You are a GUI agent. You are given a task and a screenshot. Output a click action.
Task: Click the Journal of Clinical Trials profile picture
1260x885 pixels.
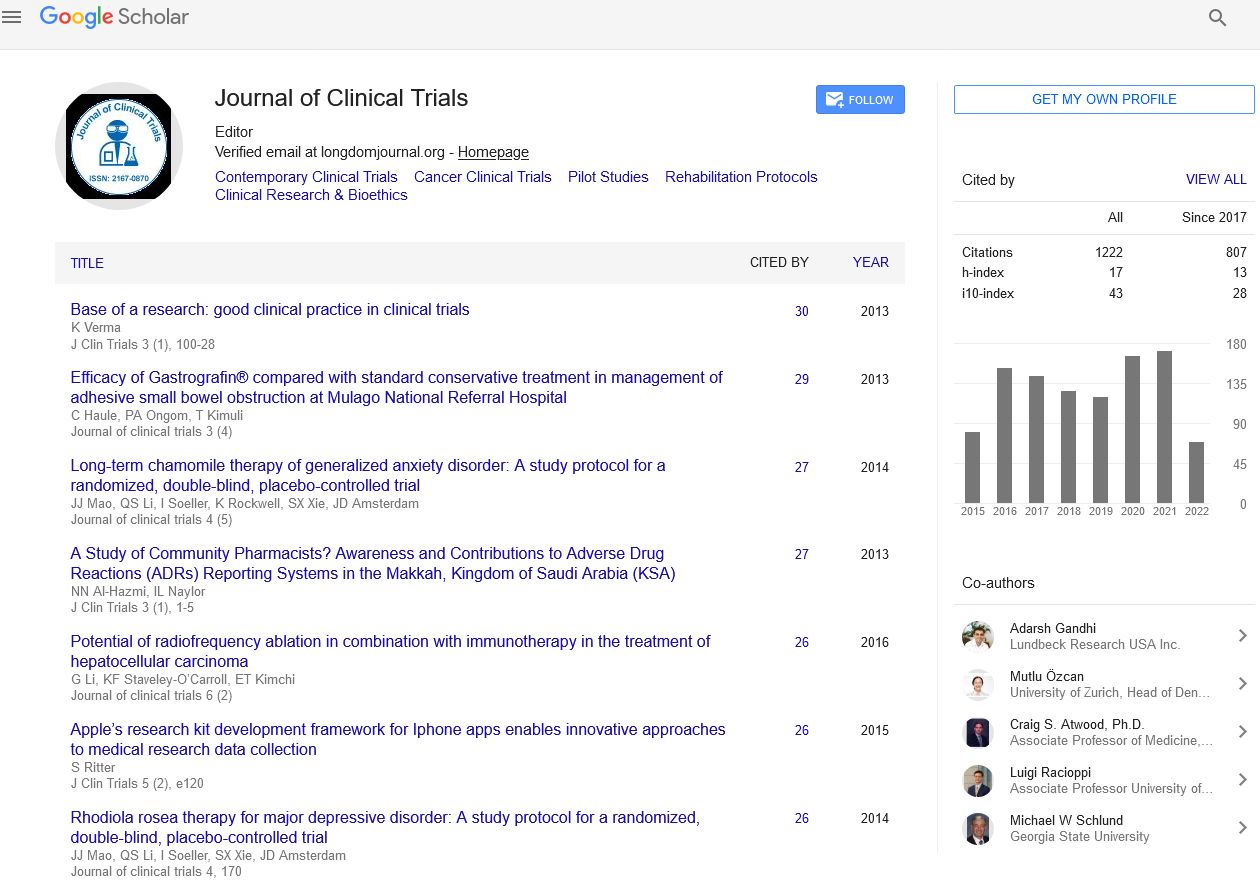click(x=118, y=146)
